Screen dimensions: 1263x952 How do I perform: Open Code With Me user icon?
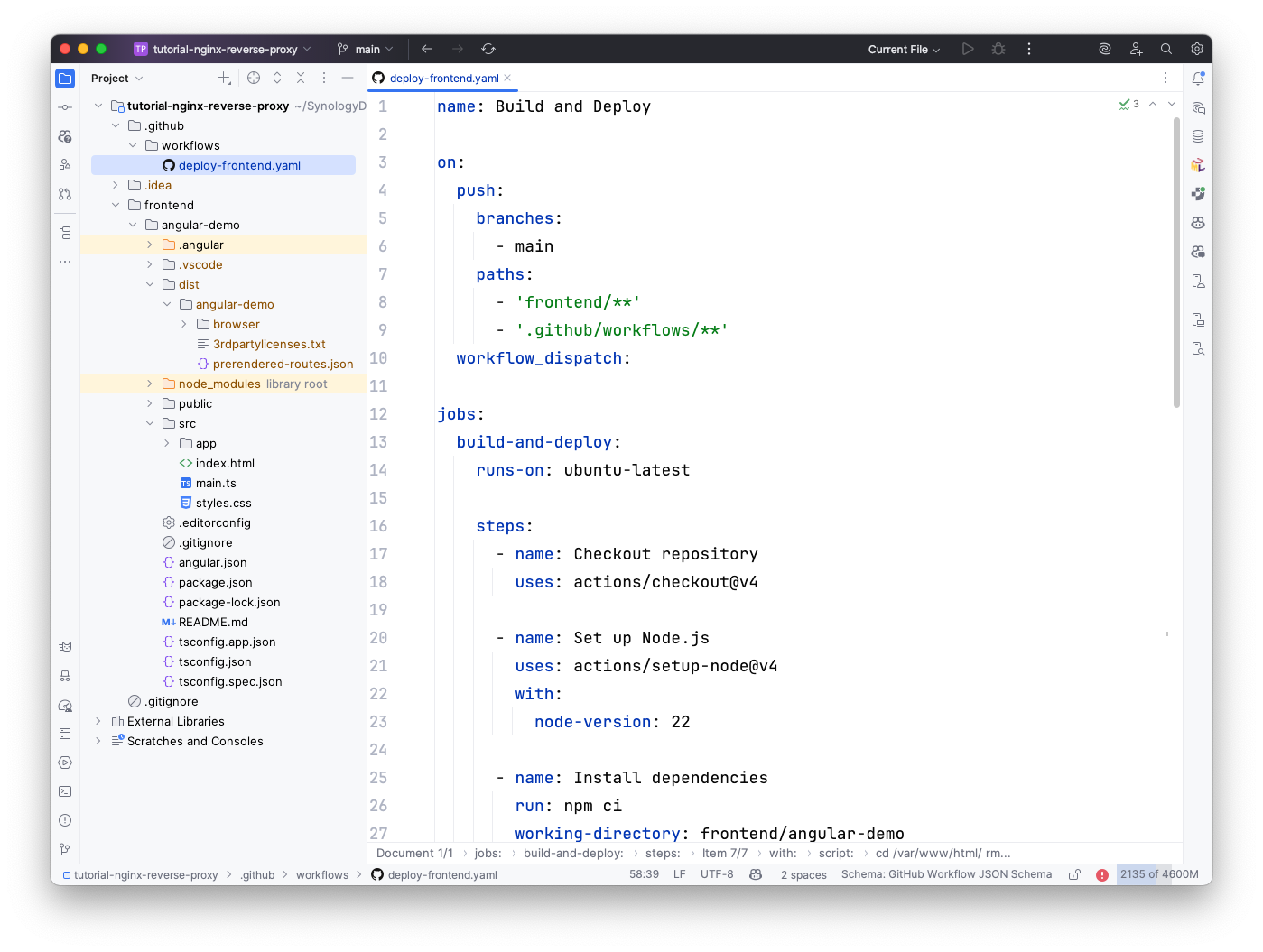point(1136,49)
